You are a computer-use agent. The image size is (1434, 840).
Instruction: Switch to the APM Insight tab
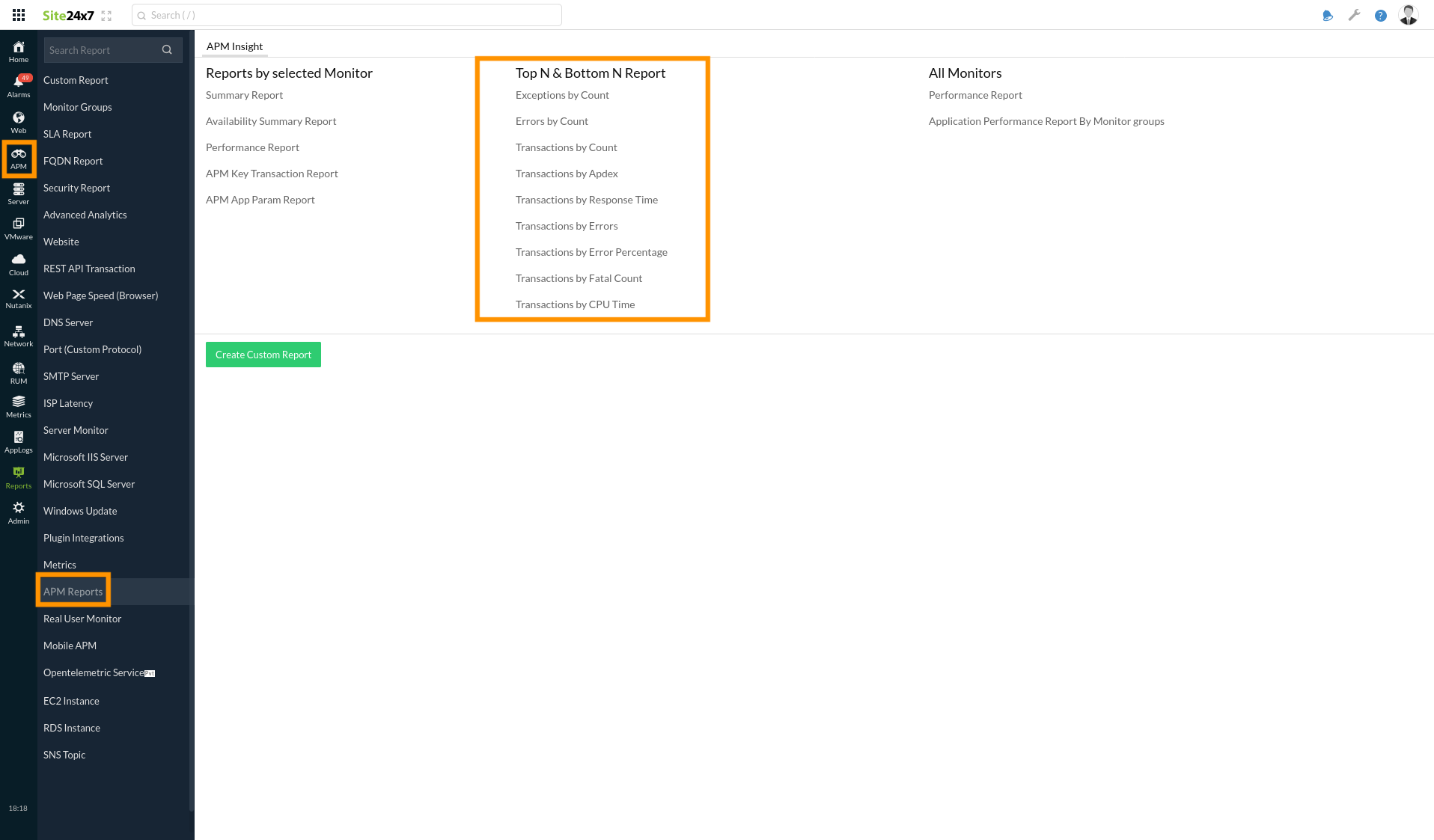pyautogui.click(x=234, y=46)
